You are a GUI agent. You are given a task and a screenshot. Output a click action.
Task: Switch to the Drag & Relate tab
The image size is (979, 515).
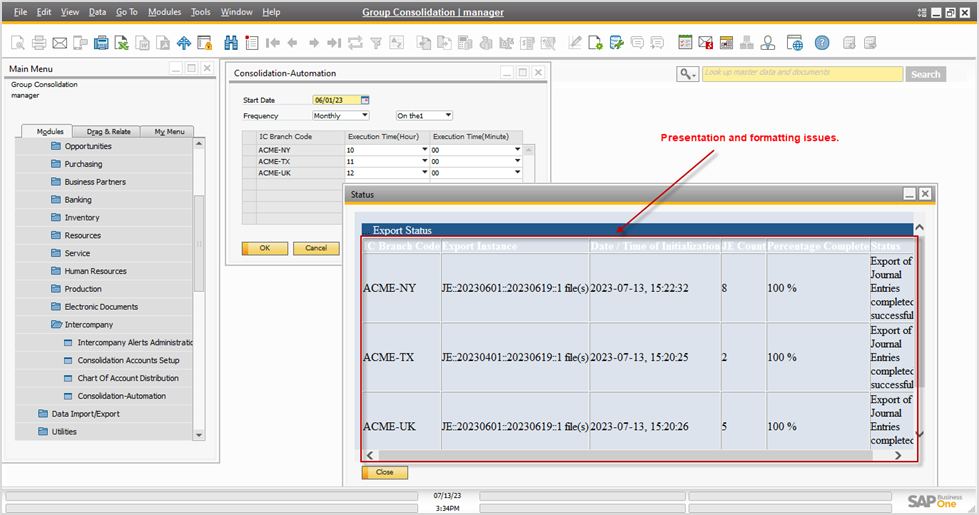tap(108, 131)
